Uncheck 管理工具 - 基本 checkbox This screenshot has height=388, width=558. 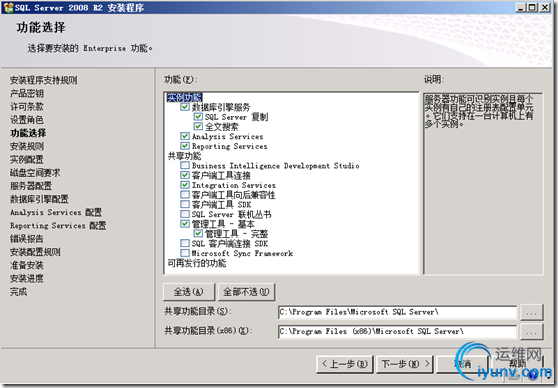tap(185, 224)
